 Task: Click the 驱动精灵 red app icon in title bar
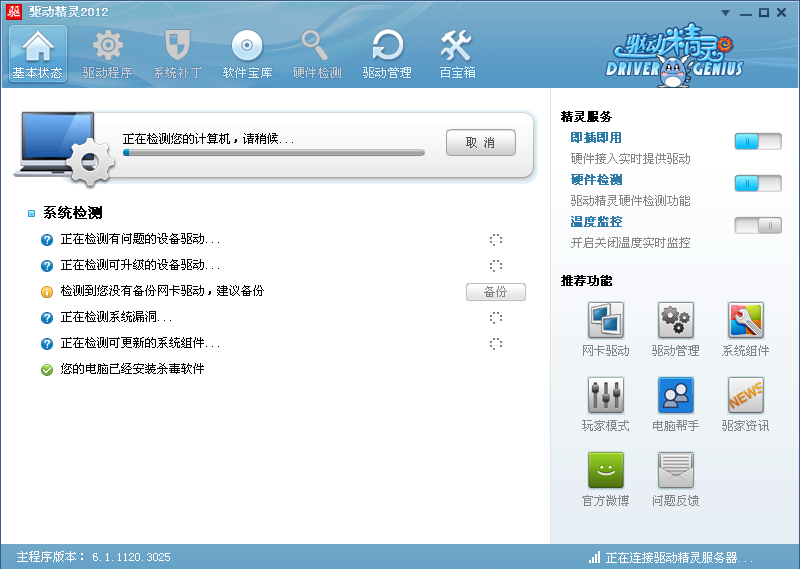[x=14, y=11]
